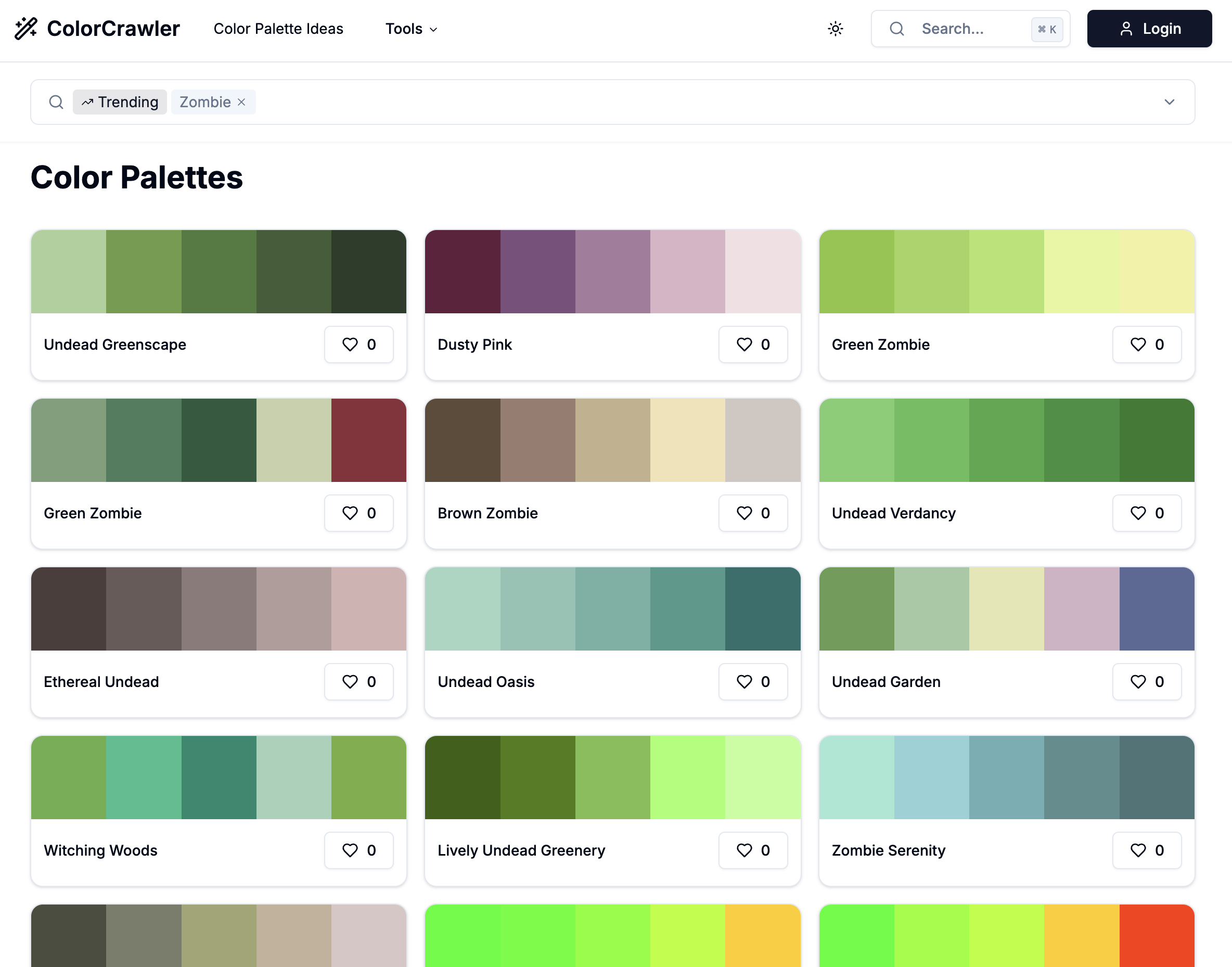Toggle like on Ethereal Undead palette
Screen dimensions: 1232x967
(x=358, y=682)
